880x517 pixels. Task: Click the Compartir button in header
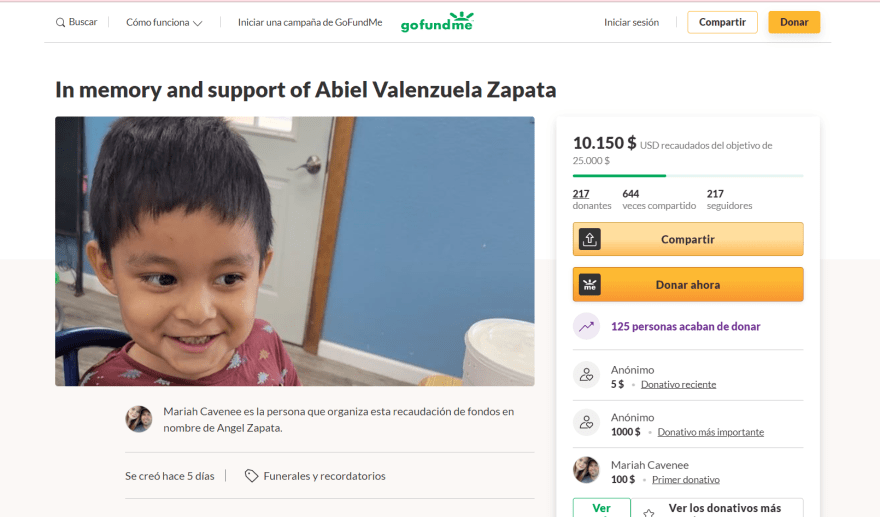pyautogui.click(x=722, y=22)
